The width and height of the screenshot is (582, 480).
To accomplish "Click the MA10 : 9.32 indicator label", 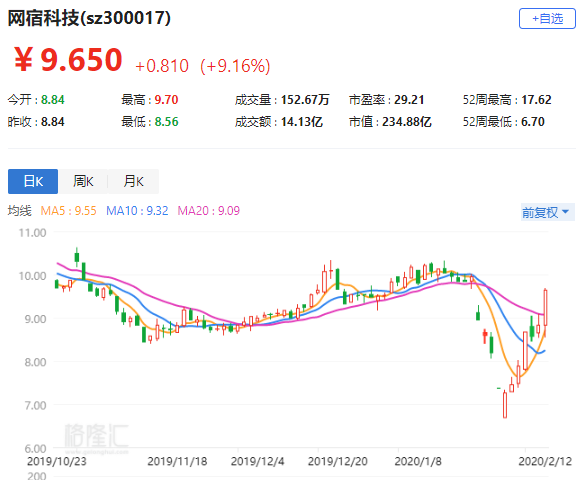I will (x=137, y=211).
